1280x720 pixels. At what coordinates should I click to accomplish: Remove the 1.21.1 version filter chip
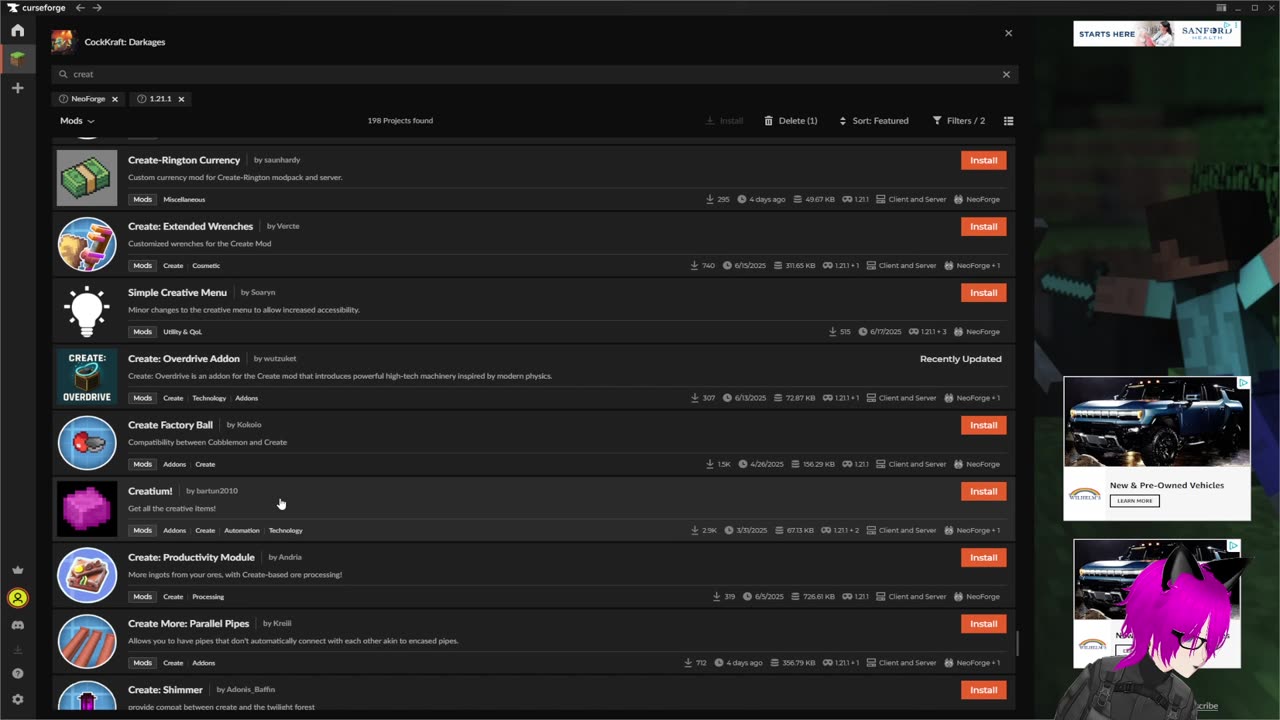181,99
